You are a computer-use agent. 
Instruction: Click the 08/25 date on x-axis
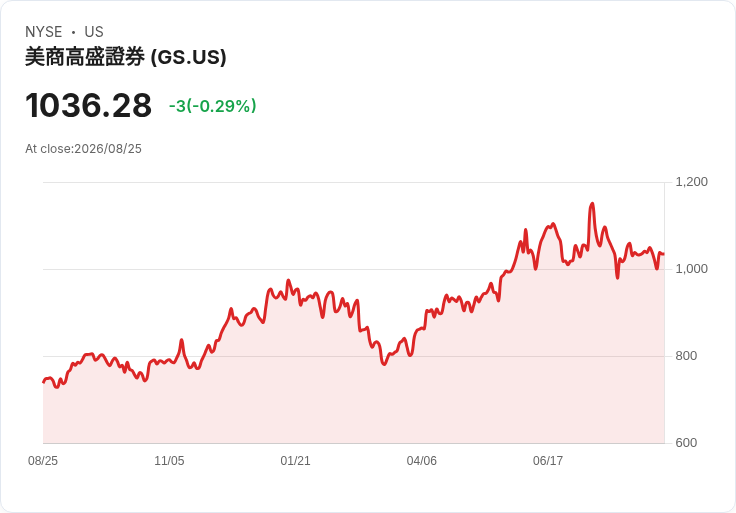43,460
